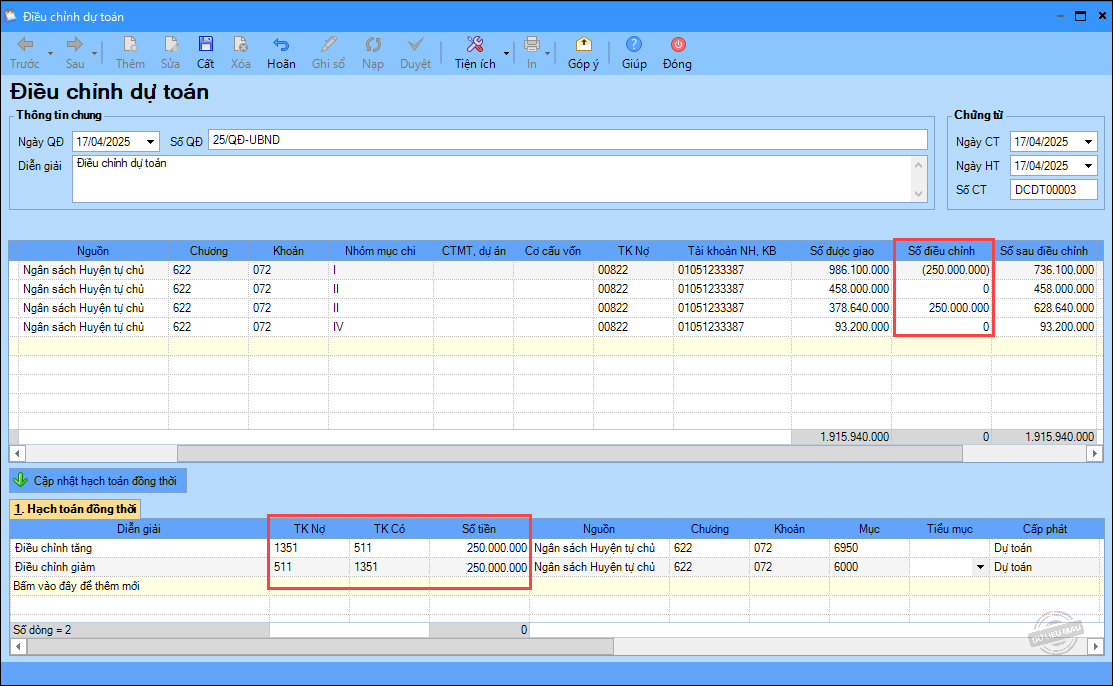
Task: Open the Ngày CT date dropdown
Action: pyautogui.click(x=1088, y=142)
